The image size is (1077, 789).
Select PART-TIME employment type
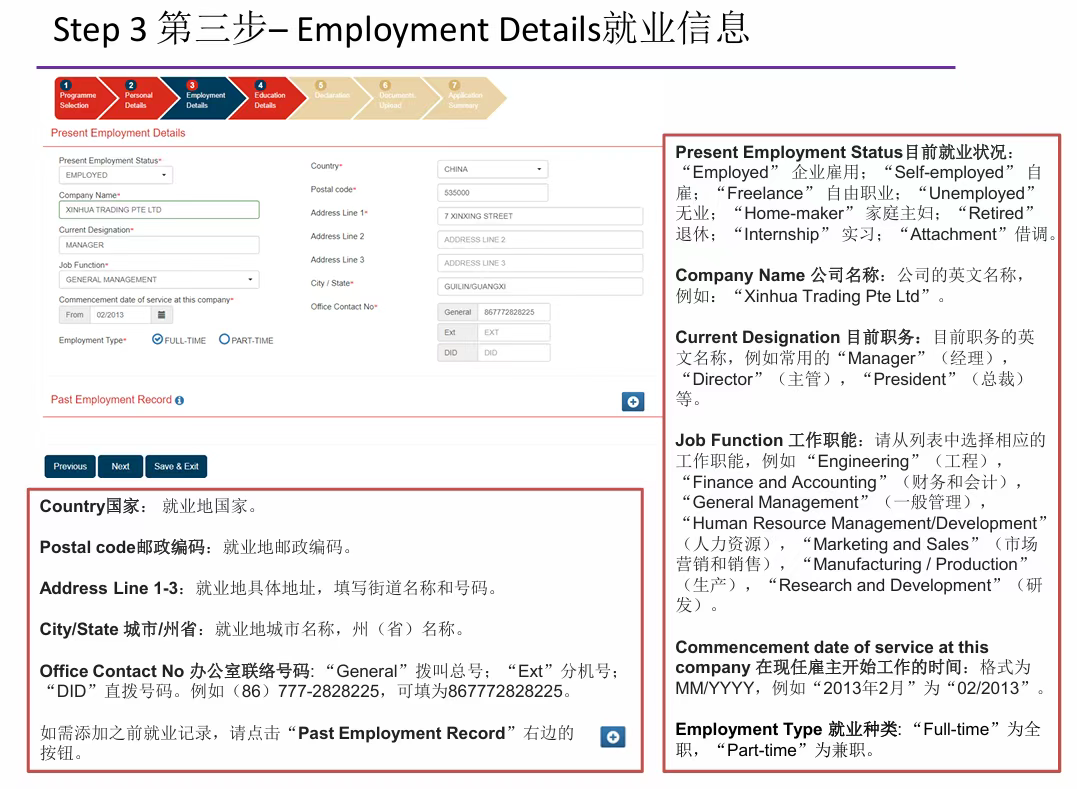click(224, 339)
